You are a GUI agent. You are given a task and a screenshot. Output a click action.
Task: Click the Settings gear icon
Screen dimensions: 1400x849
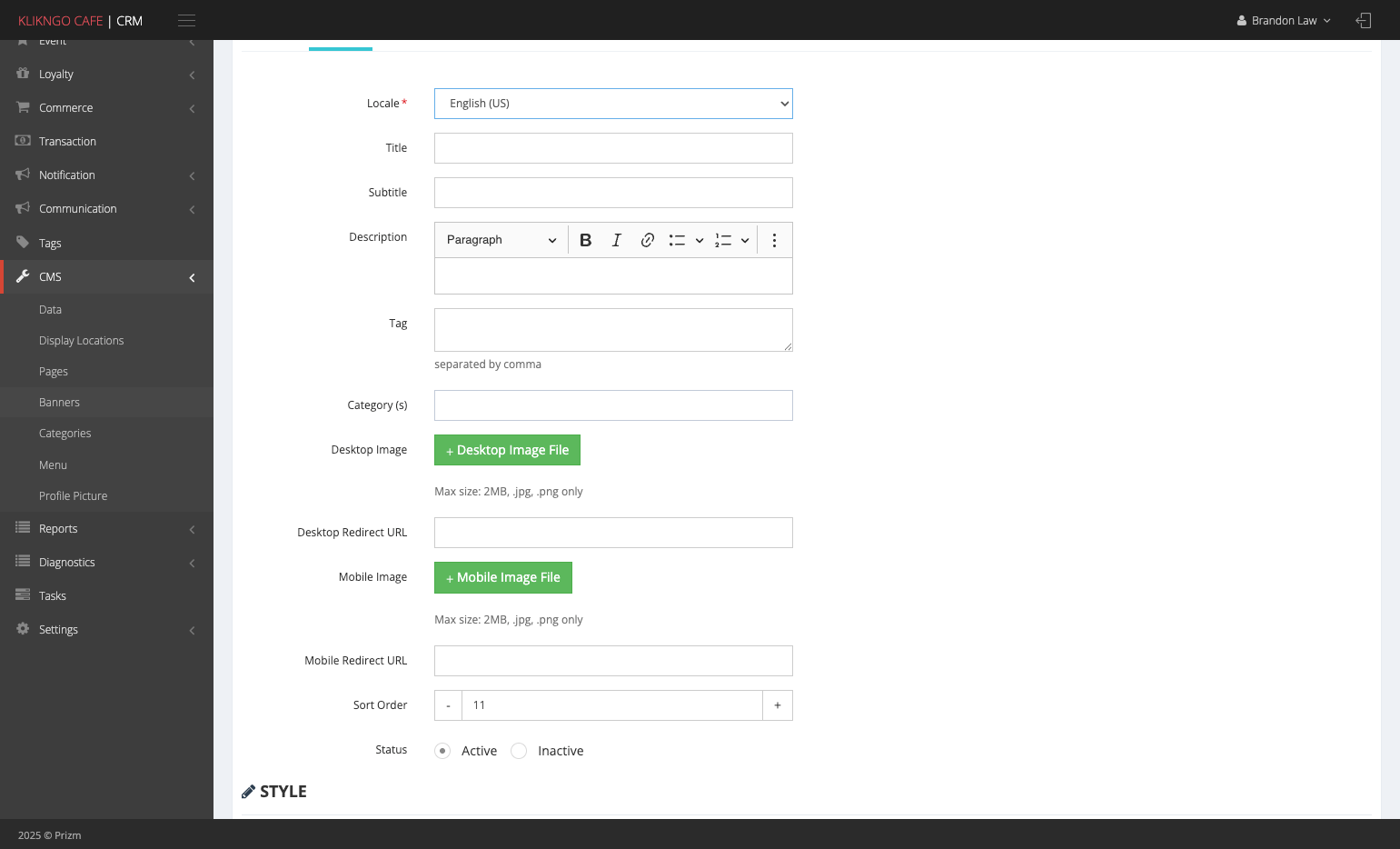coord(23,629)
